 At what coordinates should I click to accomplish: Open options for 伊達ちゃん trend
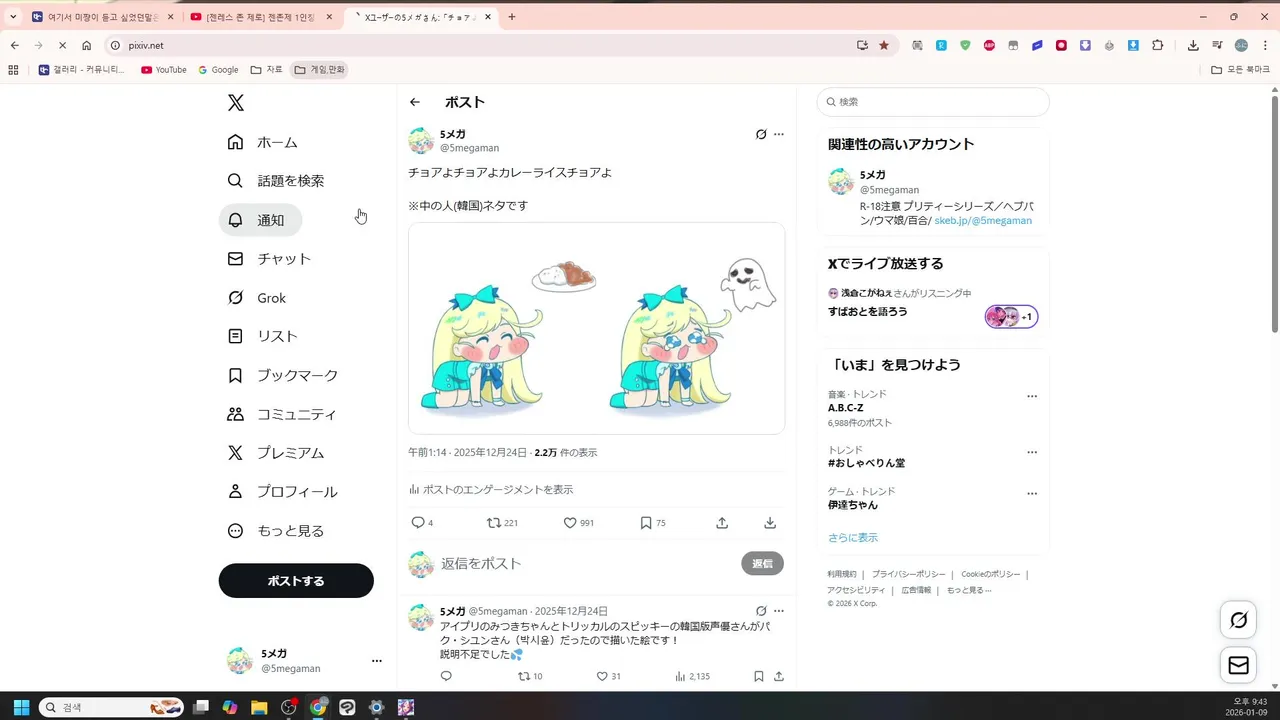coord(1032,494)
